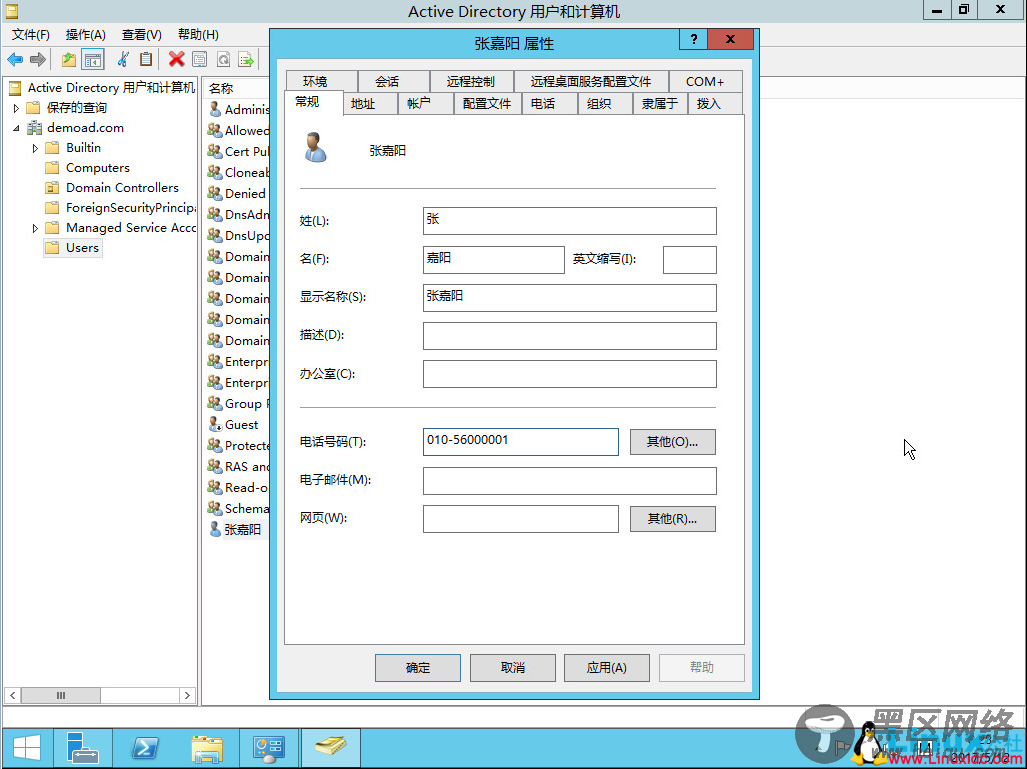Select the DnsAdmins group entry

pos(238,214)
